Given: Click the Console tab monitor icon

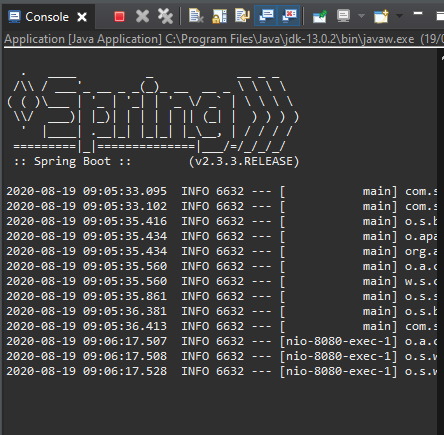Looking at the screenshot, I should pos(14,17).
